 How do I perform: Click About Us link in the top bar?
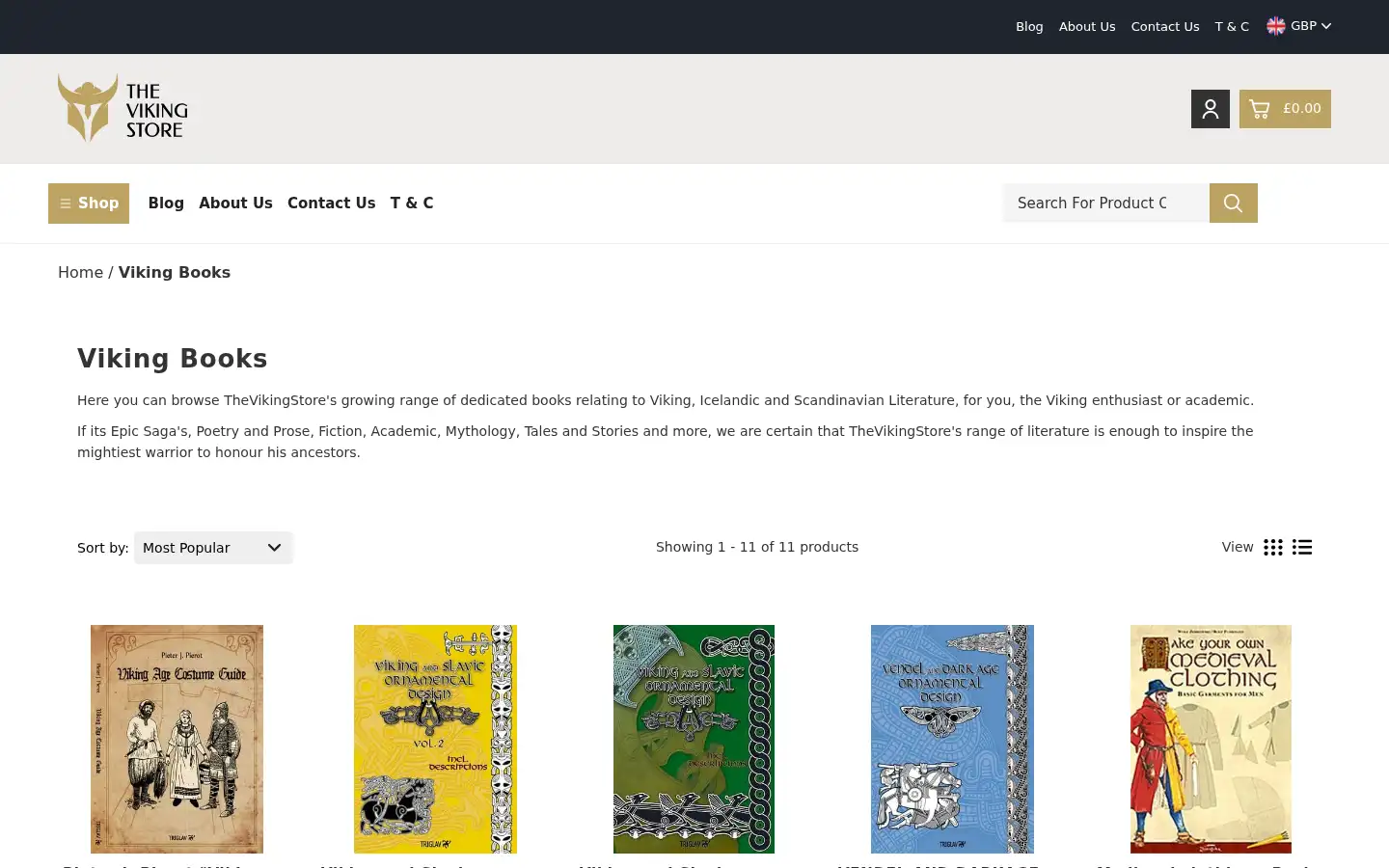1087,27
